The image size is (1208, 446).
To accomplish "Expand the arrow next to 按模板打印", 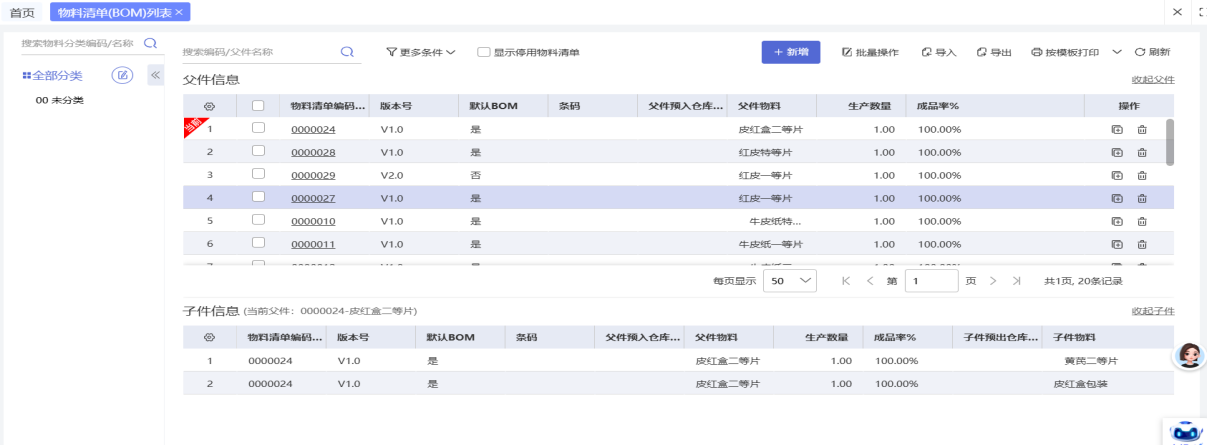I will 1117,52.
